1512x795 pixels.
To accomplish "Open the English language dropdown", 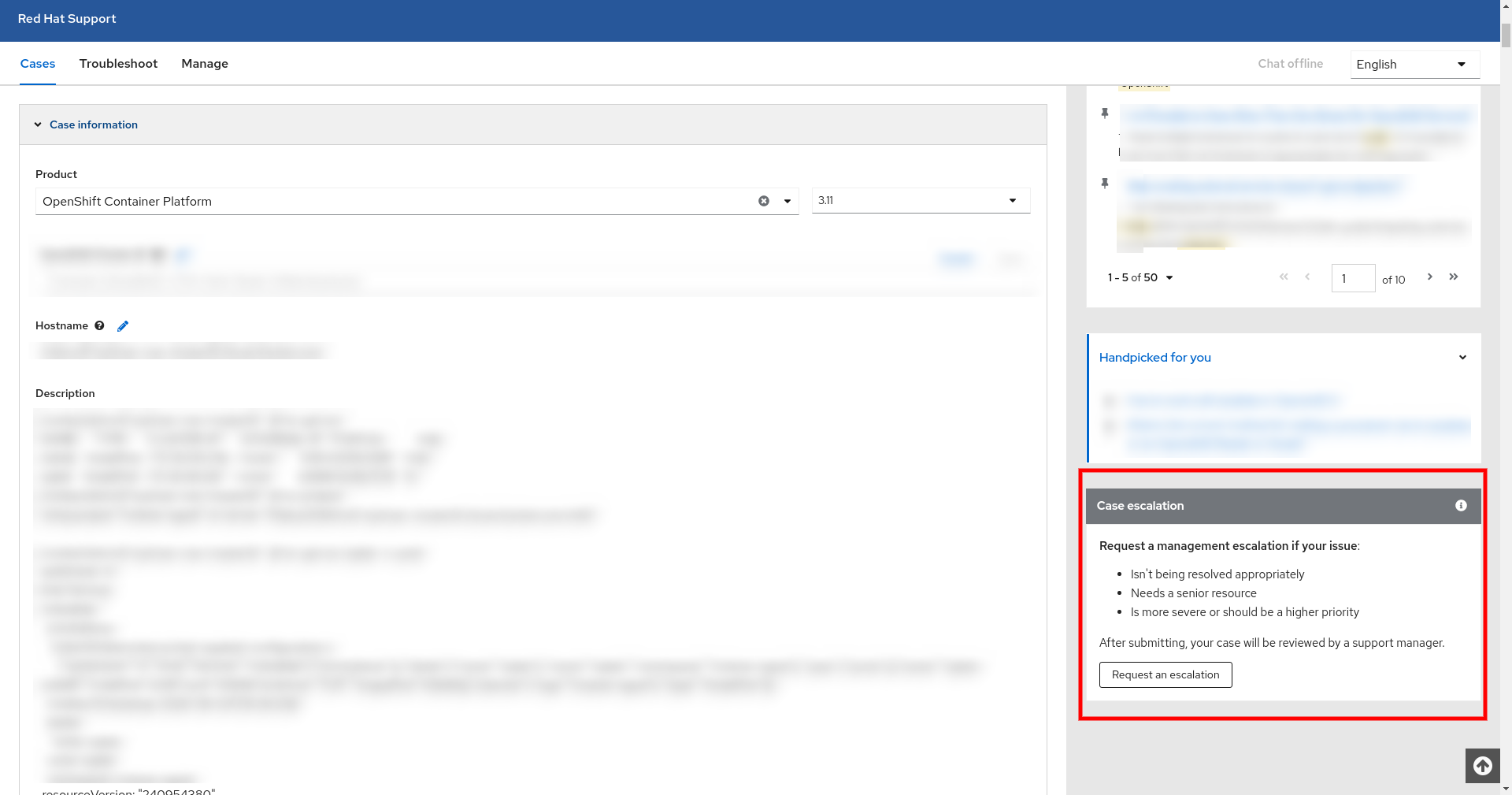I will [x=1414, y=65].
